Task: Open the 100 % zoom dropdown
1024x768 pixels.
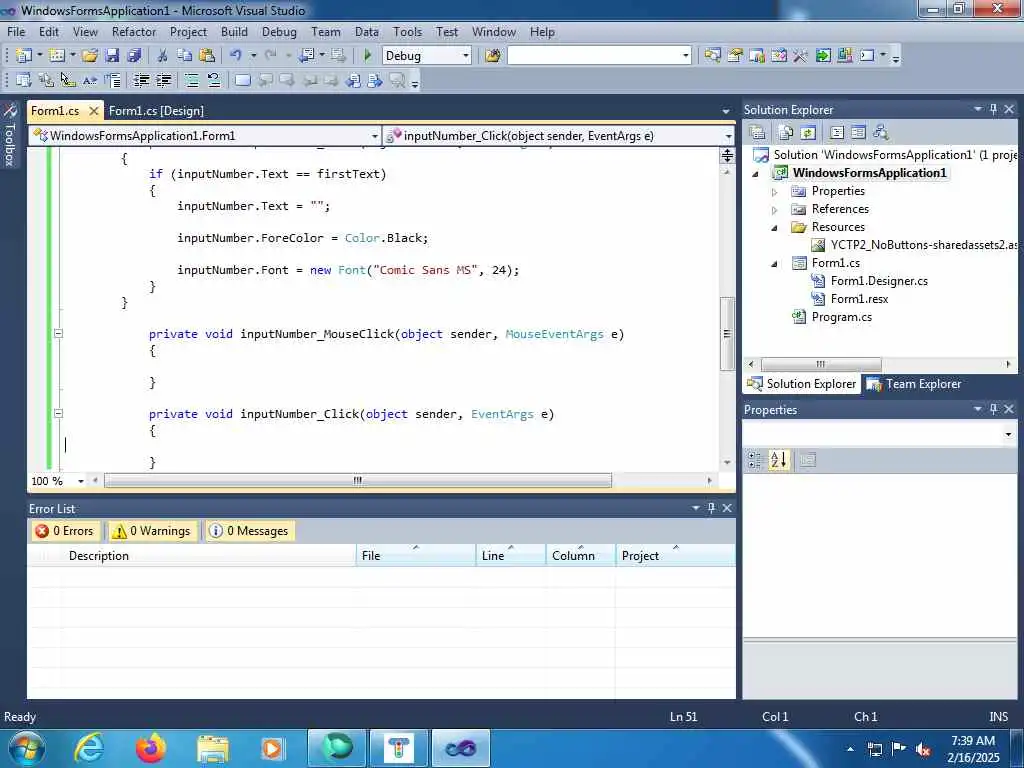Action: coord(81,481)
